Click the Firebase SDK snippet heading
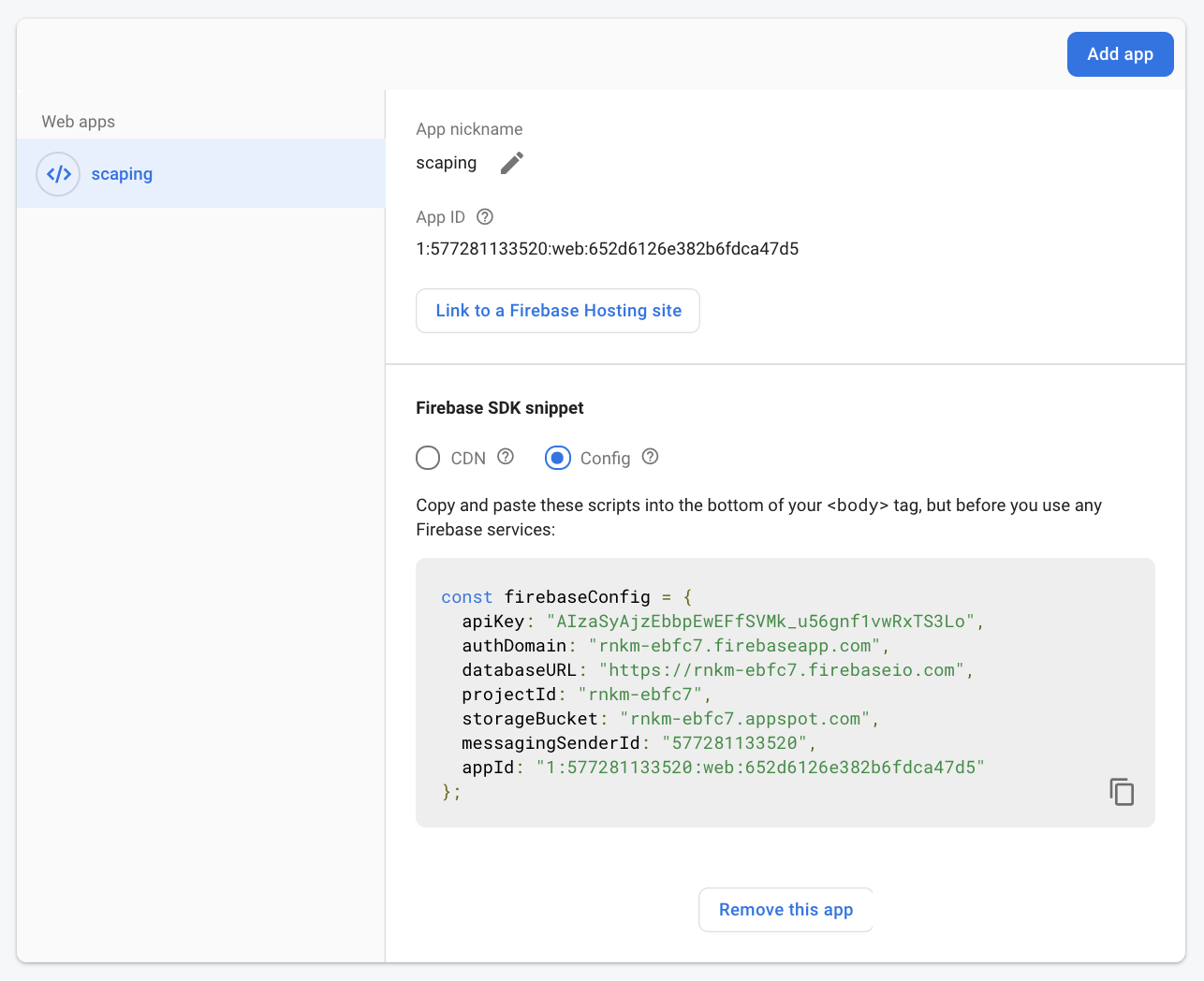The width and height of the screenshot is (1204, 981). click(500, 408)
